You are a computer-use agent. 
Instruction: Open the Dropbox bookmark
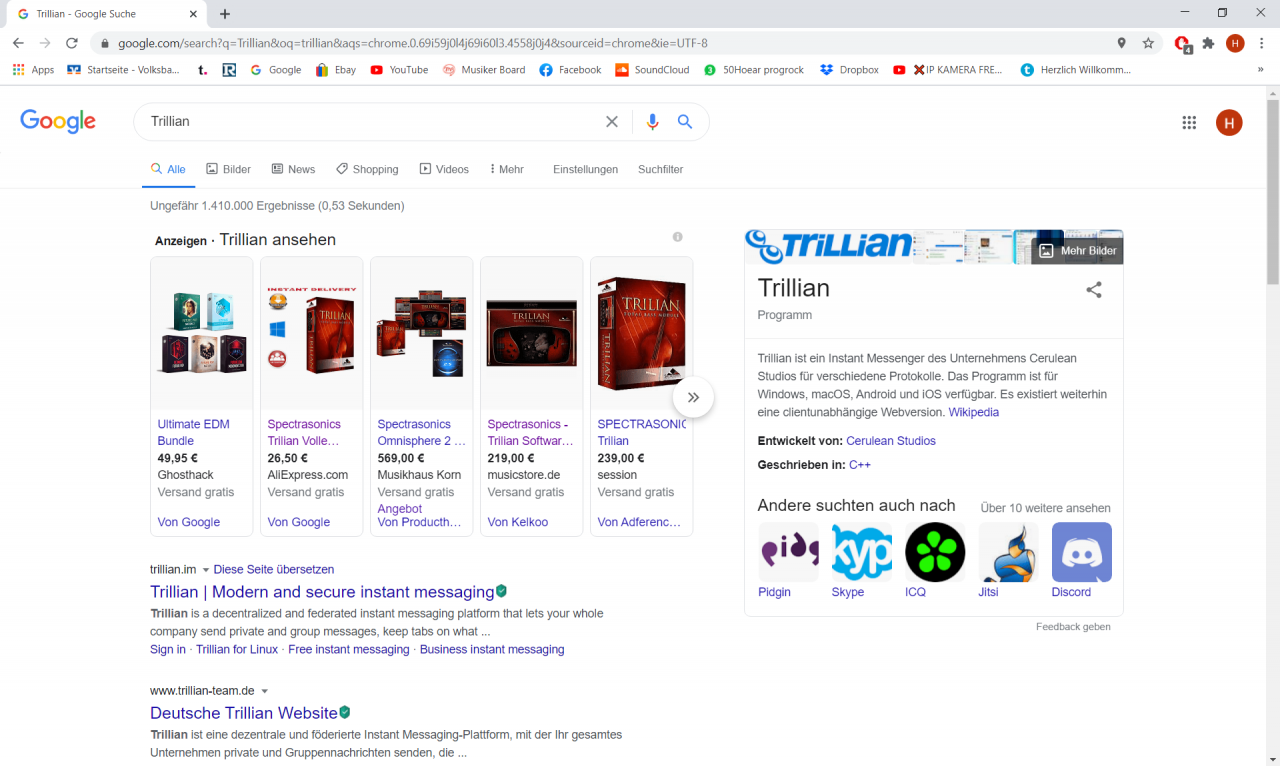(849, 70)
